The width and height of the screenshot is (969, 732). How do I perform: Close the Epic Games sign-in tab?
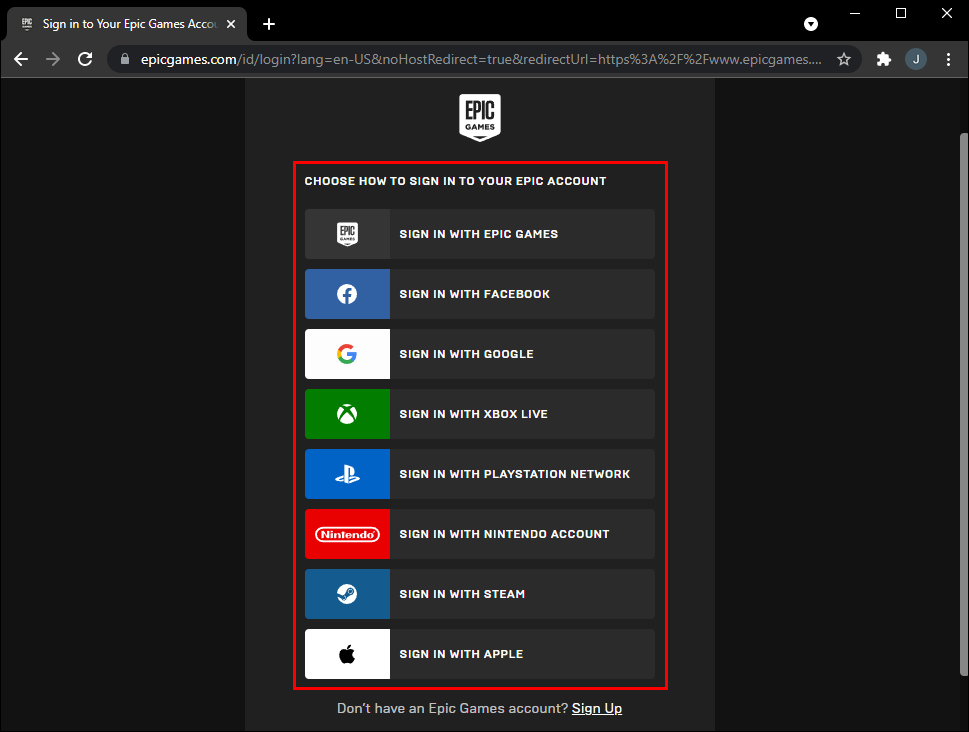coord(231,24)
